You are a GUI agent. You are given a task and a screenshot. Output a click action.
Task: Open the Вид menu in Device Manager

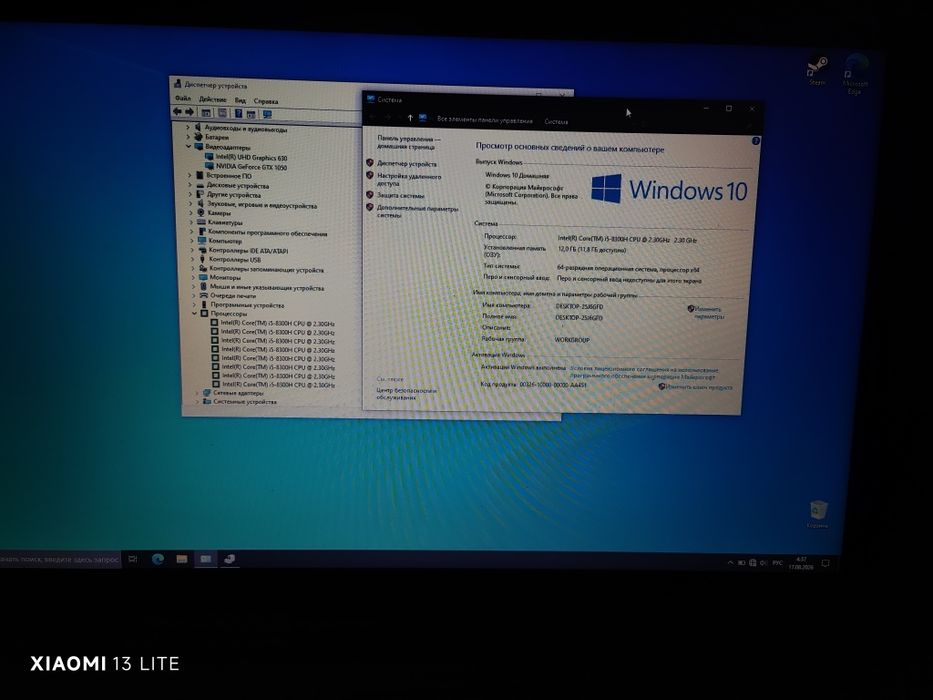pyautogui.click(x=240, y=101)
